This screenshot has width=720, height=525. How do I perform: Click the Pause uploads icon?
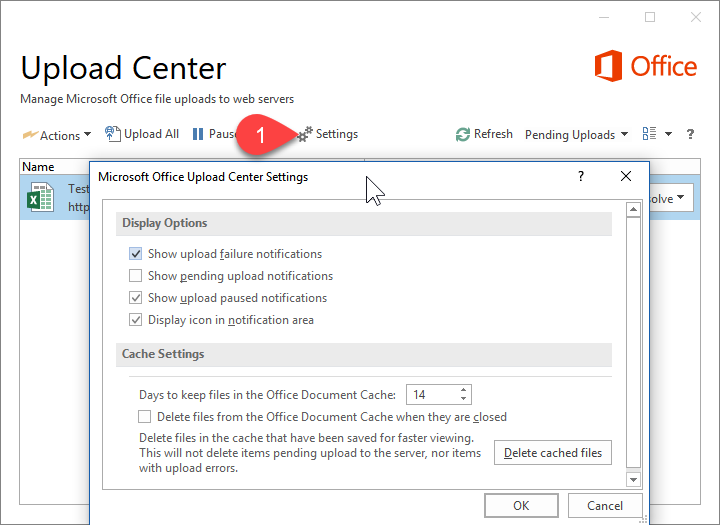[x=198, y=134]
